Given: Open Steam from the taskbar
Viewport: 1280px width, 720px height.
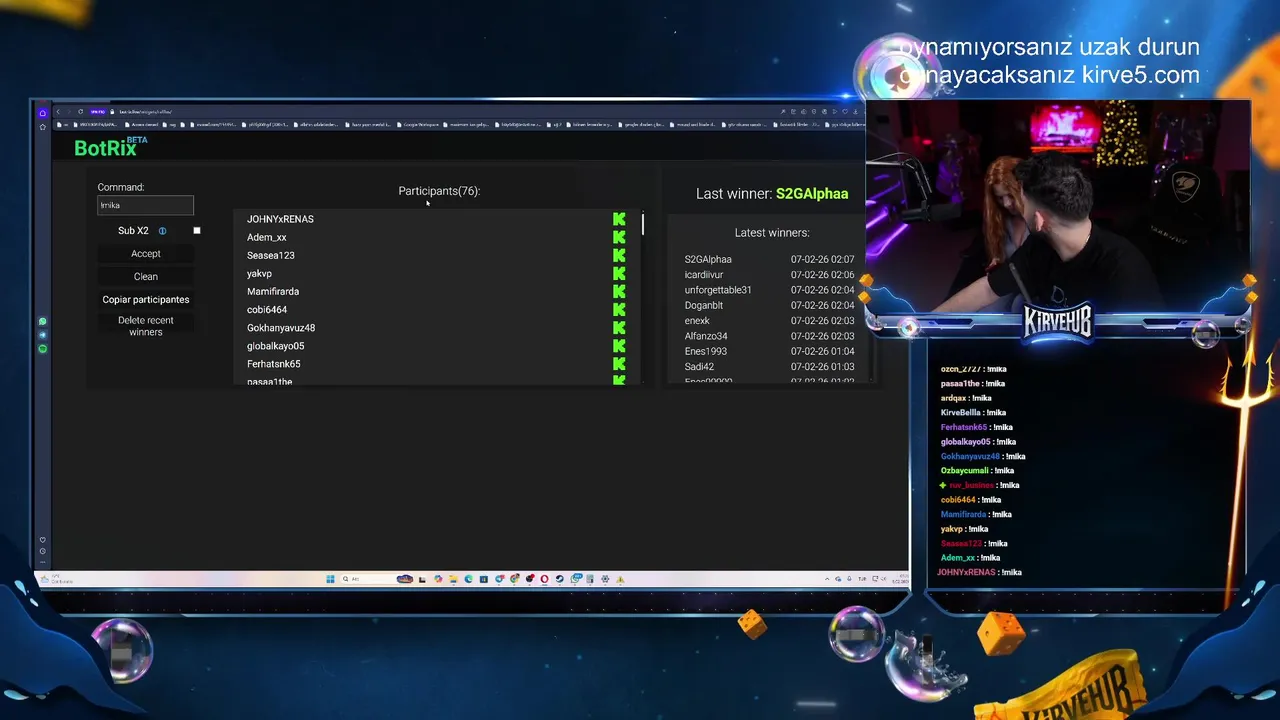Looking at the screenshot, I should tap(560, 579).
